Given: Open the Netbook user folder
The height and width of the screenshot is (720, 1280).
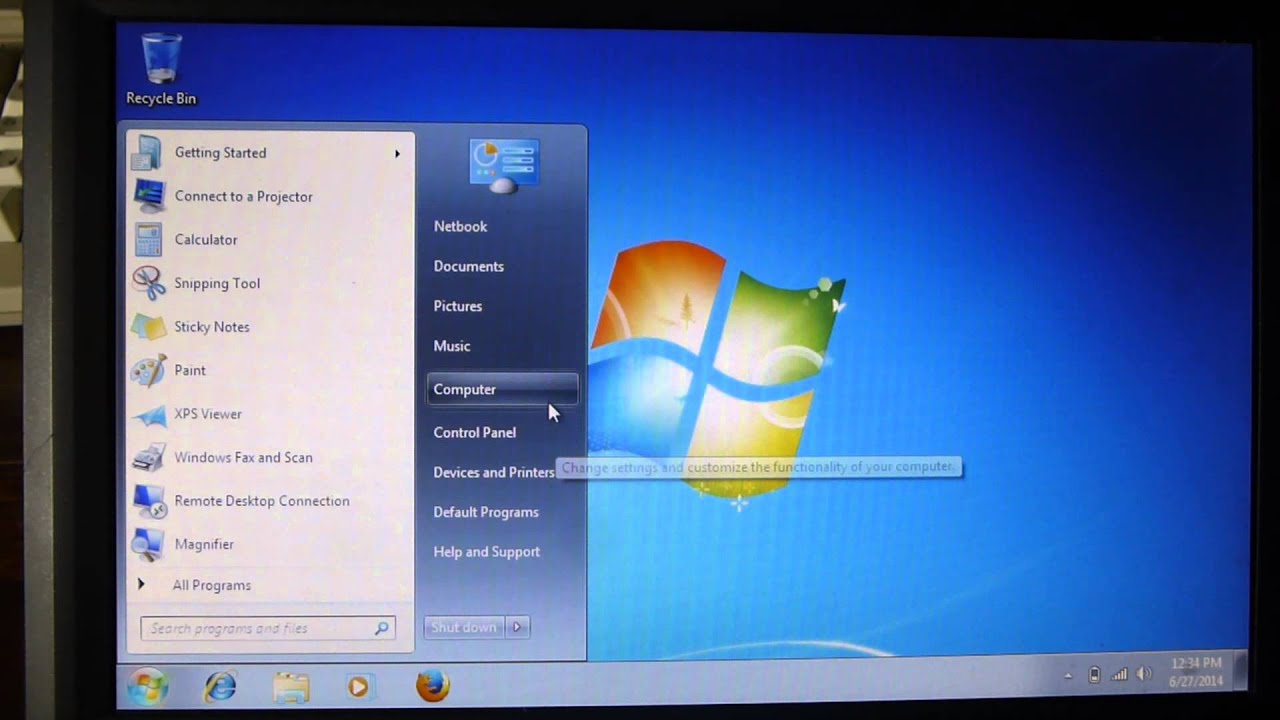Looking at the screenshot, I should tap(460, 226).
